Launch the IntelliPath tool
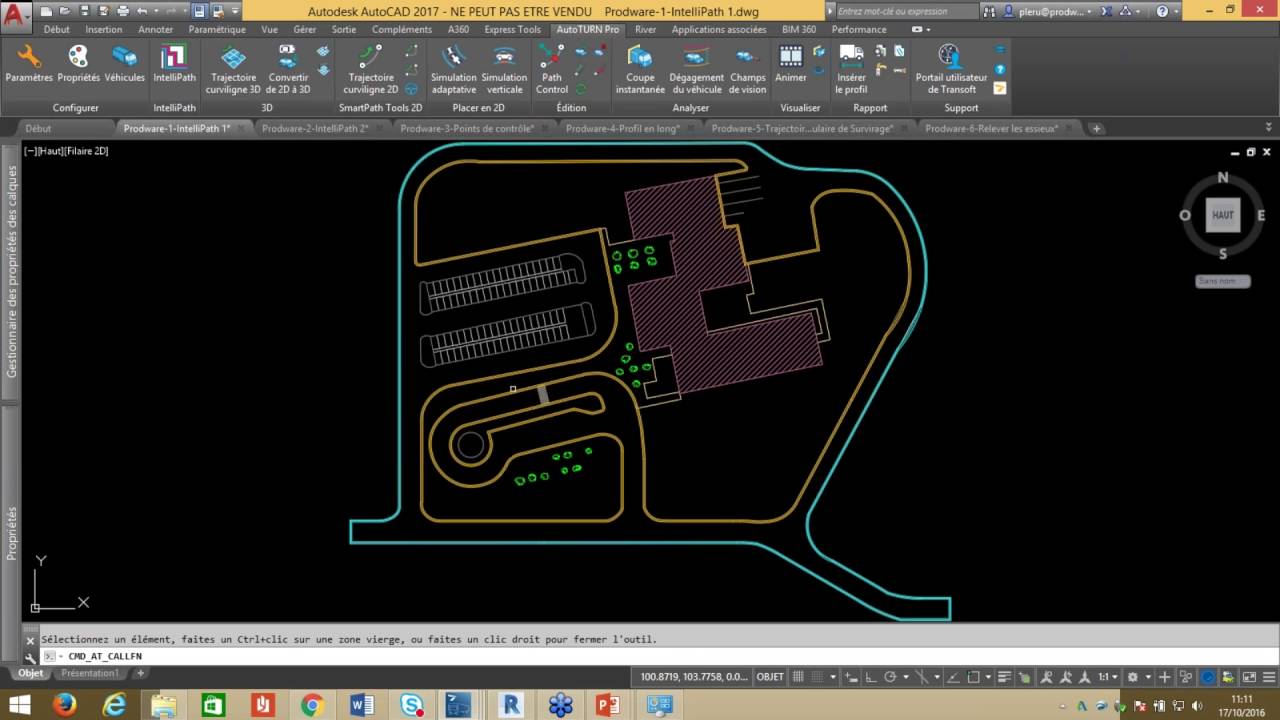This screenshot has width=1280, height=720. [x=174, y=66]
